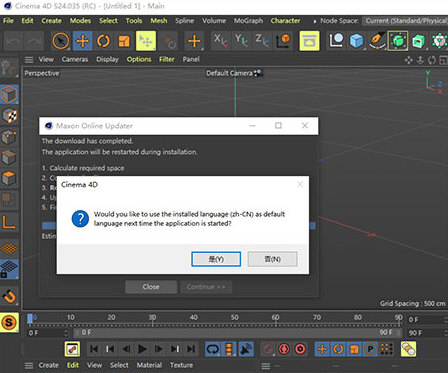
Task: Open the MoGraph menu
Action: [248, 21]
